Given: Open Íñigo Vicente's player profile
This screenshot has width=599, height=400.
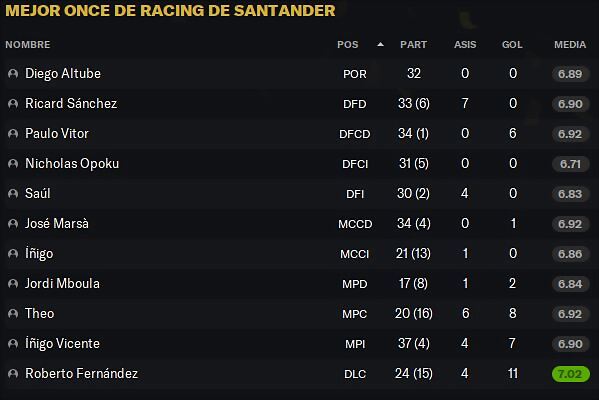Looking at the screenshot, I should coord(62,343).
